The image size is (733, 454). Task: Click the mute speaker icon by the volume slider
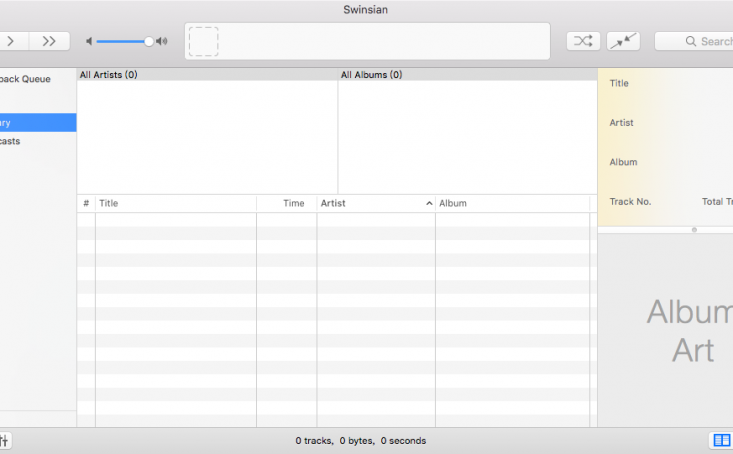(x=89, y=42)
